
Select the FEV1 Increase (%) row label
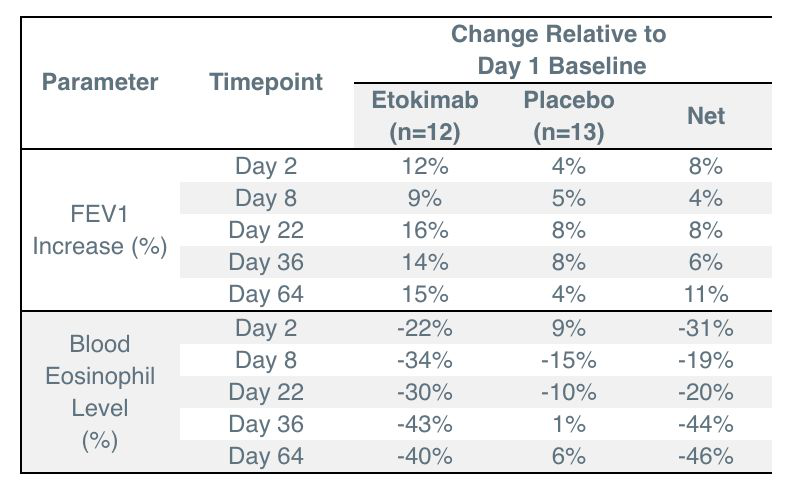click(x=100, y=230)
